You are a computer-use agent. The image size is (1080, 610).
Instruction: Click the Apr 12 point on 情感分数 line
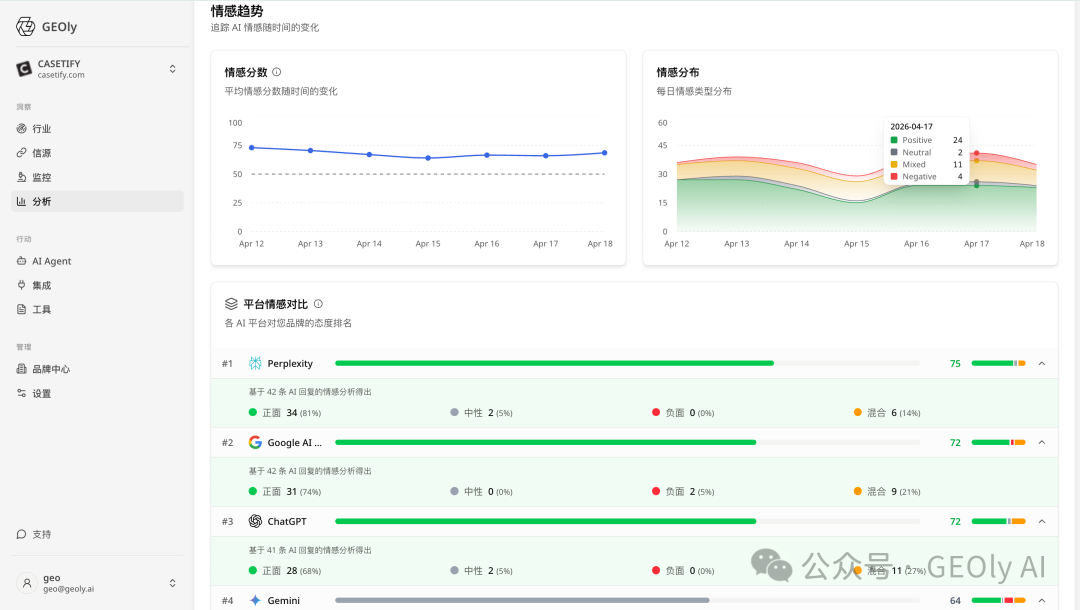coord(251,147)
